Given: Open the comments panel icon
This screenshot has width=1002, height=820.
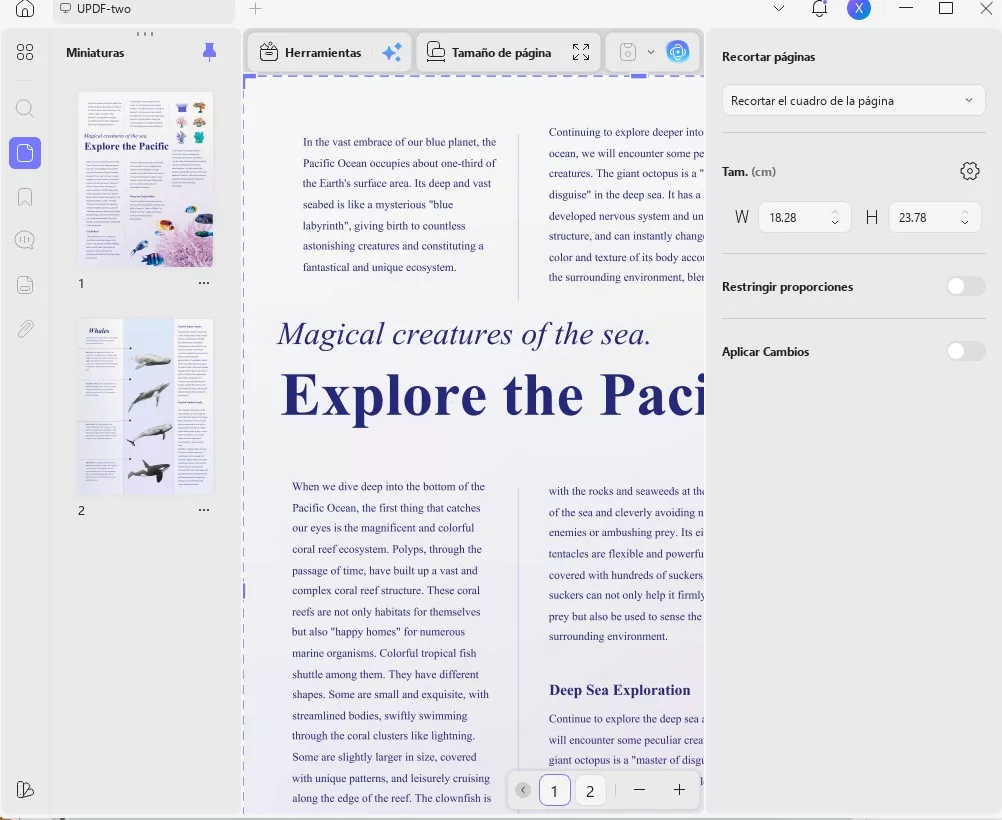Looking at the screenshot, I should click(x=24, y=240).
